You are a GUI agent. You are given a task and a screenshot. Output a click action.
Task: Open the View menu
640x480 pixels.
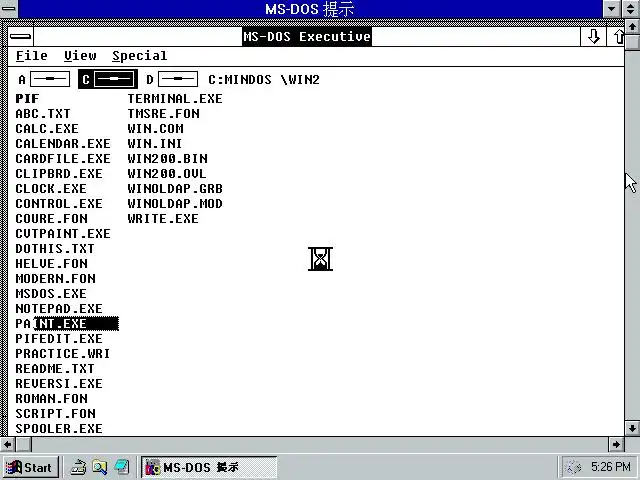pyautogui.click(x=80, y=56)
